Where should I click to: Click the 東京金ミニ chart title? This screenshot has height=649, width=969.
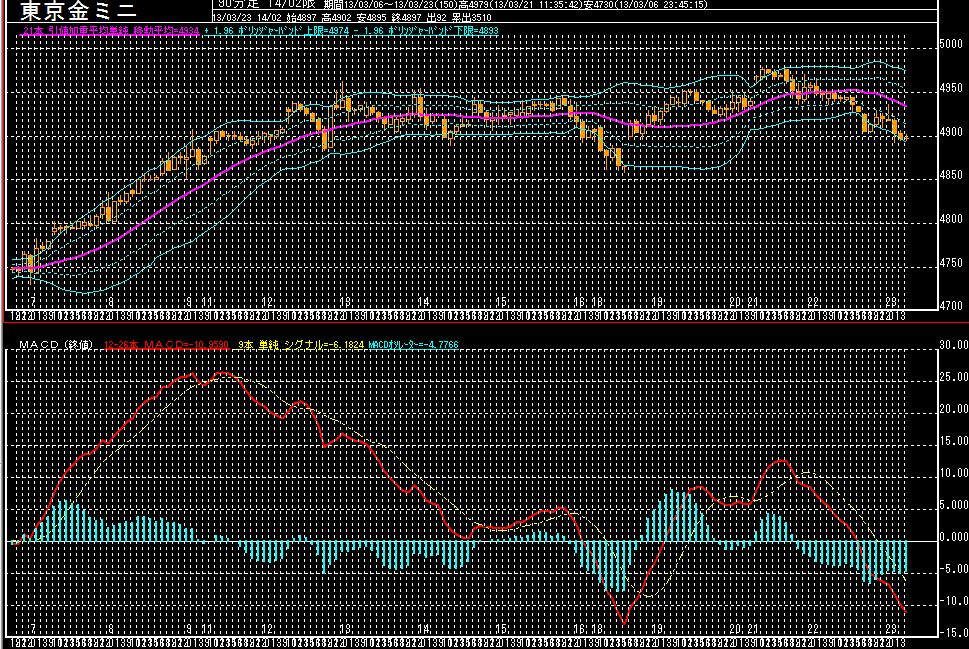pyautogui.click(x=78, y=11)
